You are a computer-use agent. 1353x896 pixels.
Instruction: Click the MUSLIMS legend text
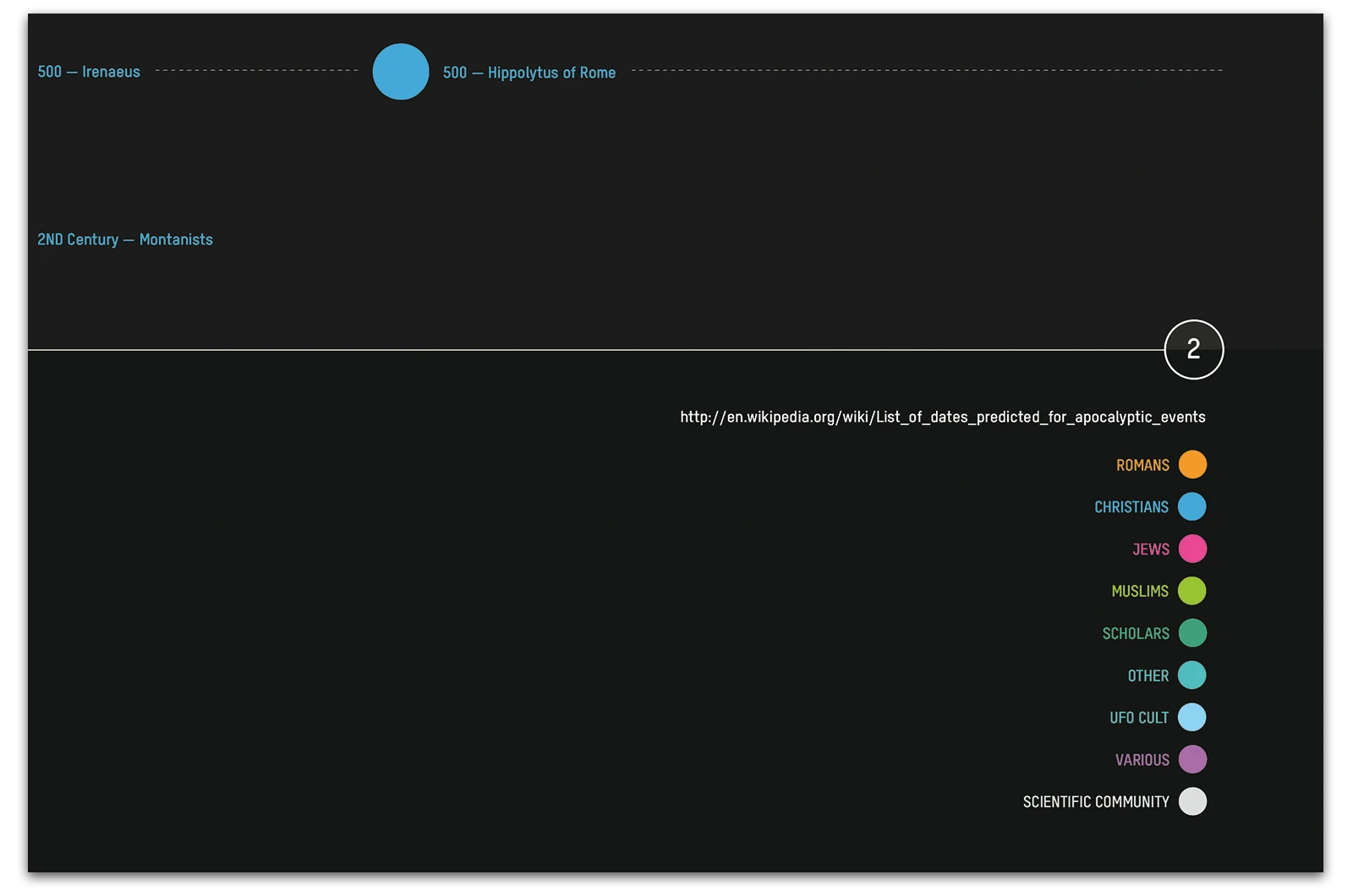point(1139,592)
